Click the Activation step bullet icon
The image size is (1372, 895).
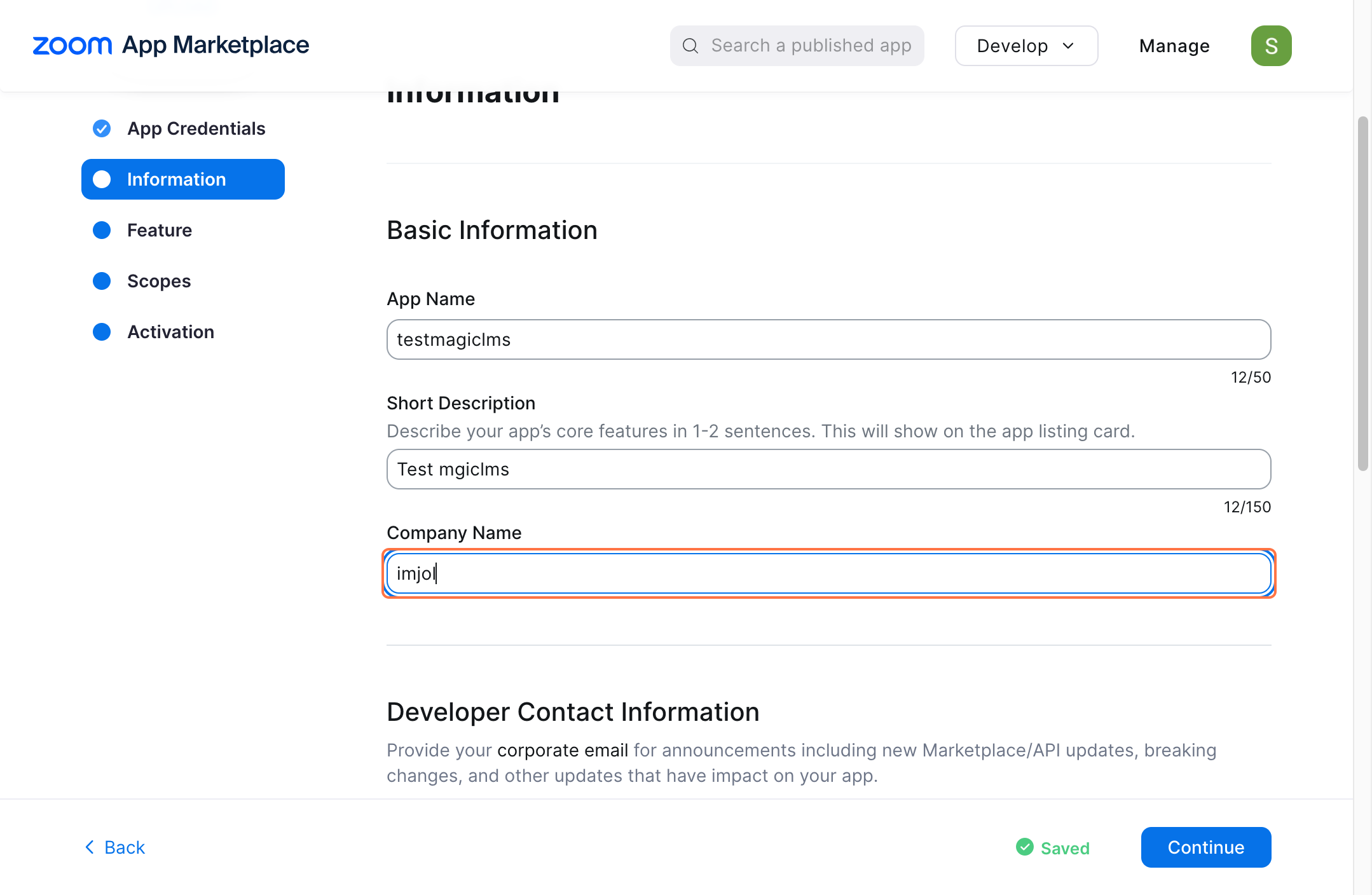(102, 332)
